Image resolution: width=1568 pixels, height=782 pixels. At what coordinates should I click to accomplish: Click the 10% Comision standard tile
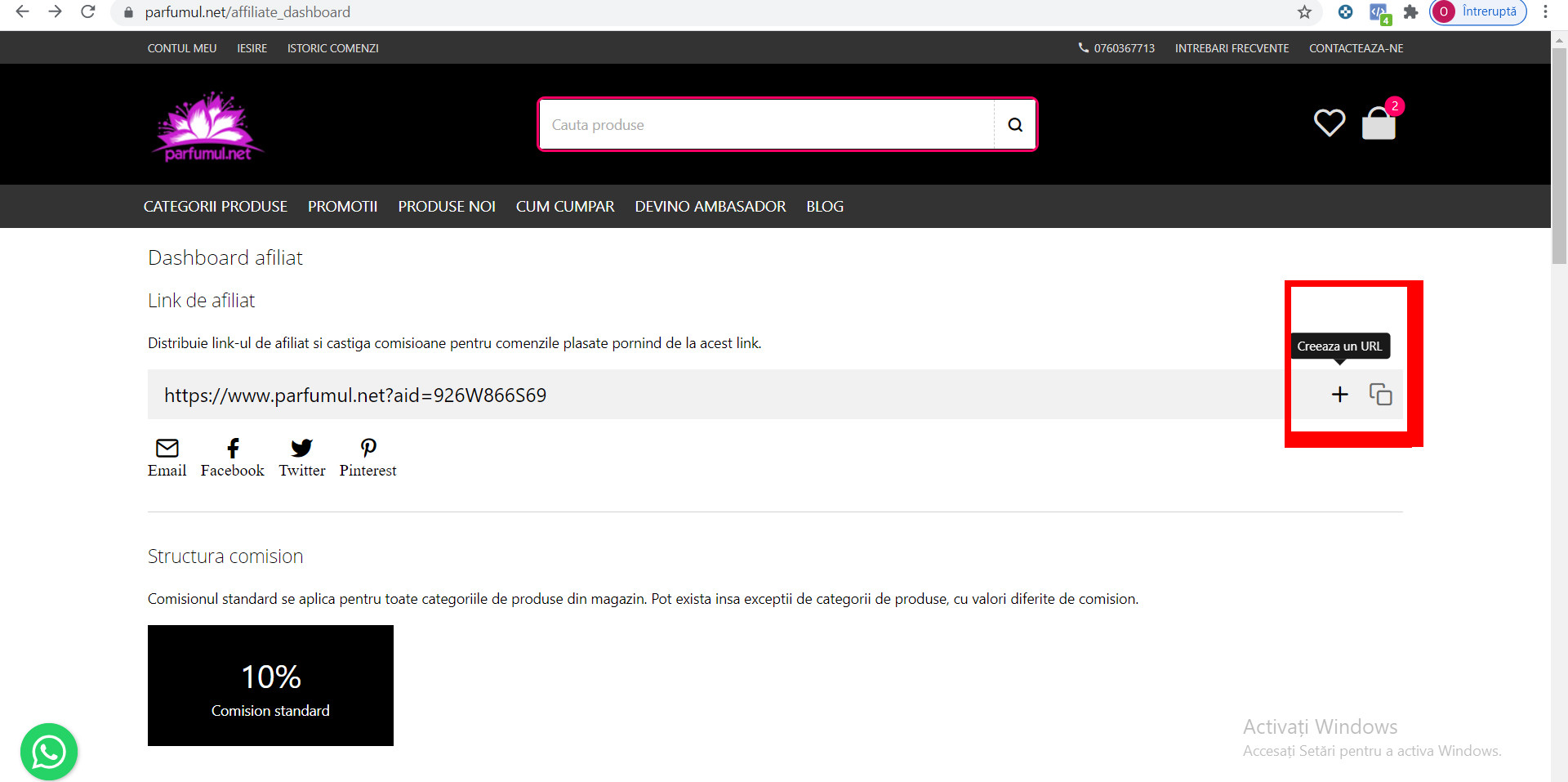270,686
